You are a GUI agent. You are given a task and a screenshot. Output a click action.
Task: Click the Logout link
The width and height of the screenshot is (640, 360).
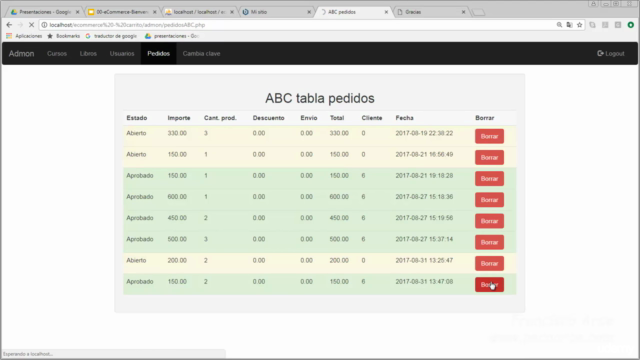[x=611, y=53]
